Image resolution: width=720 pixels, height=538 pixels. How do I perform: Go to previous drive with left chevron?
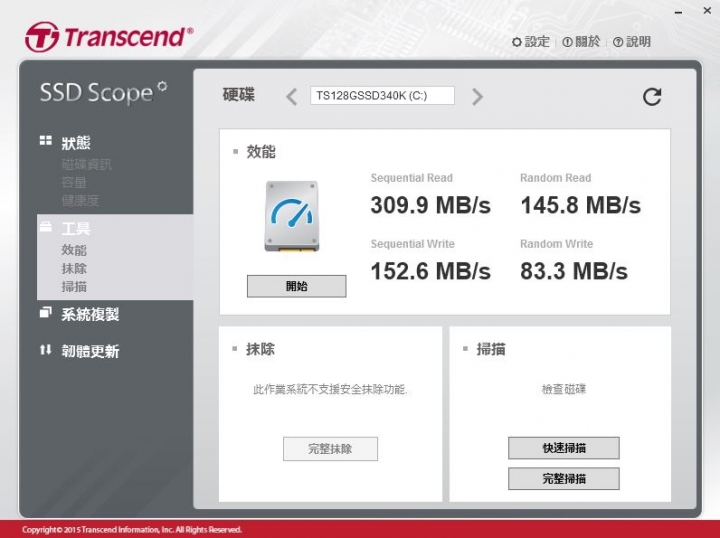click(x=292, y=97)
